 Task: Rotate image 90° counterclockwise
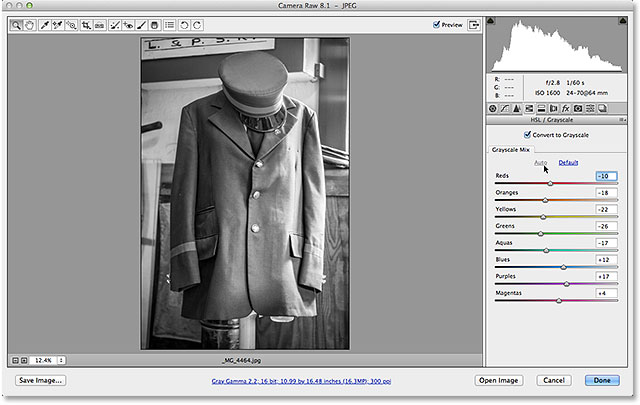tap(182, 24)
